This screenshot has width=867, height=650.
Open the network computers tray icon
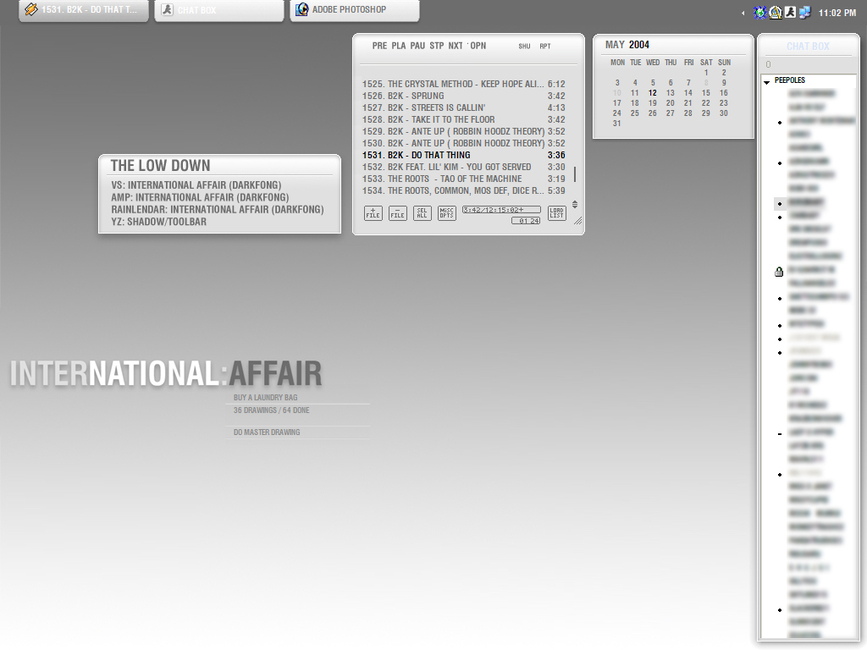(805, 12)
